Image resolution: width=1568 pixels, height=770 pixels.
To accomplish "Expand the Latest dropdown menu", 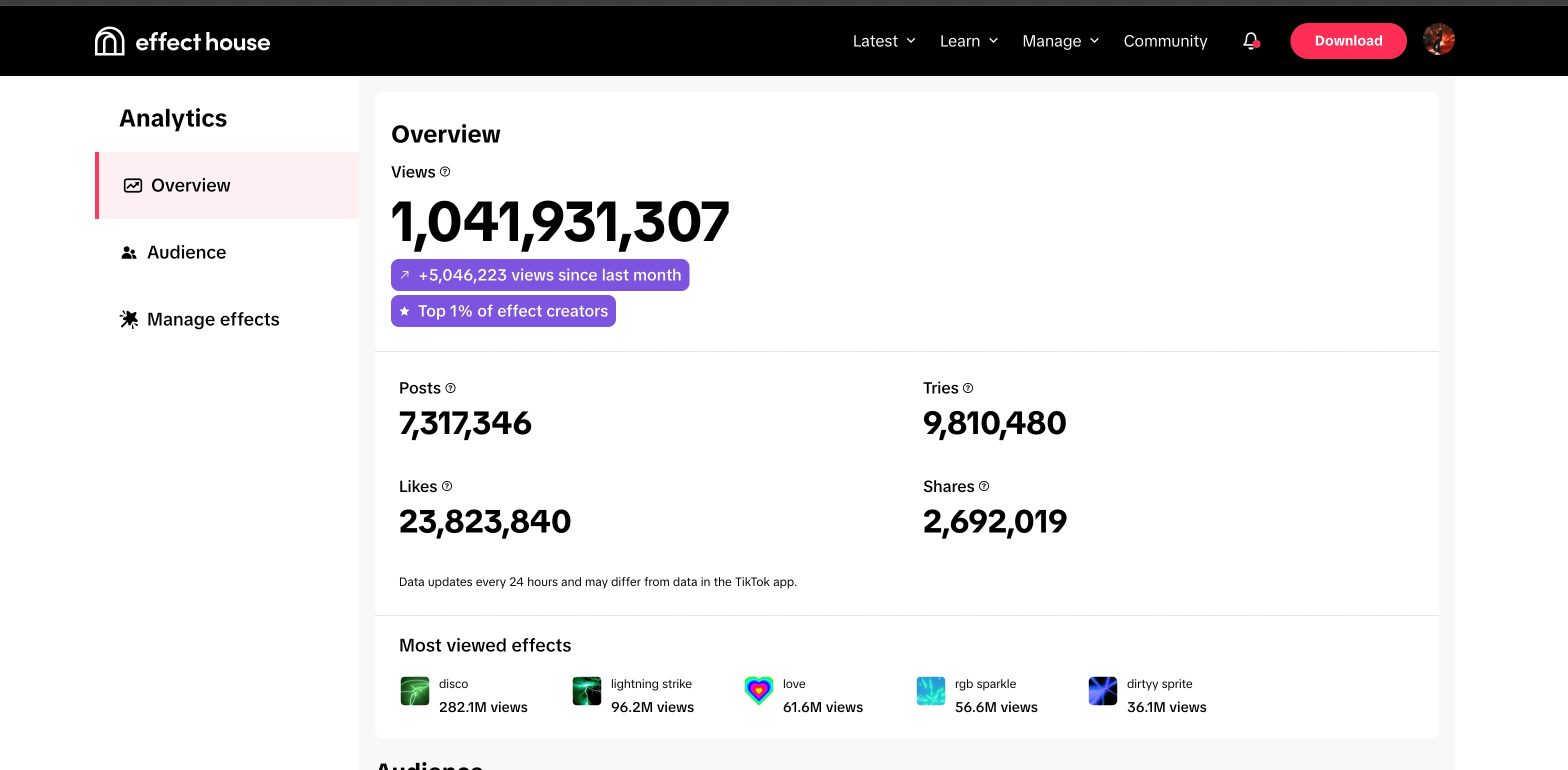I will point(885,41).
